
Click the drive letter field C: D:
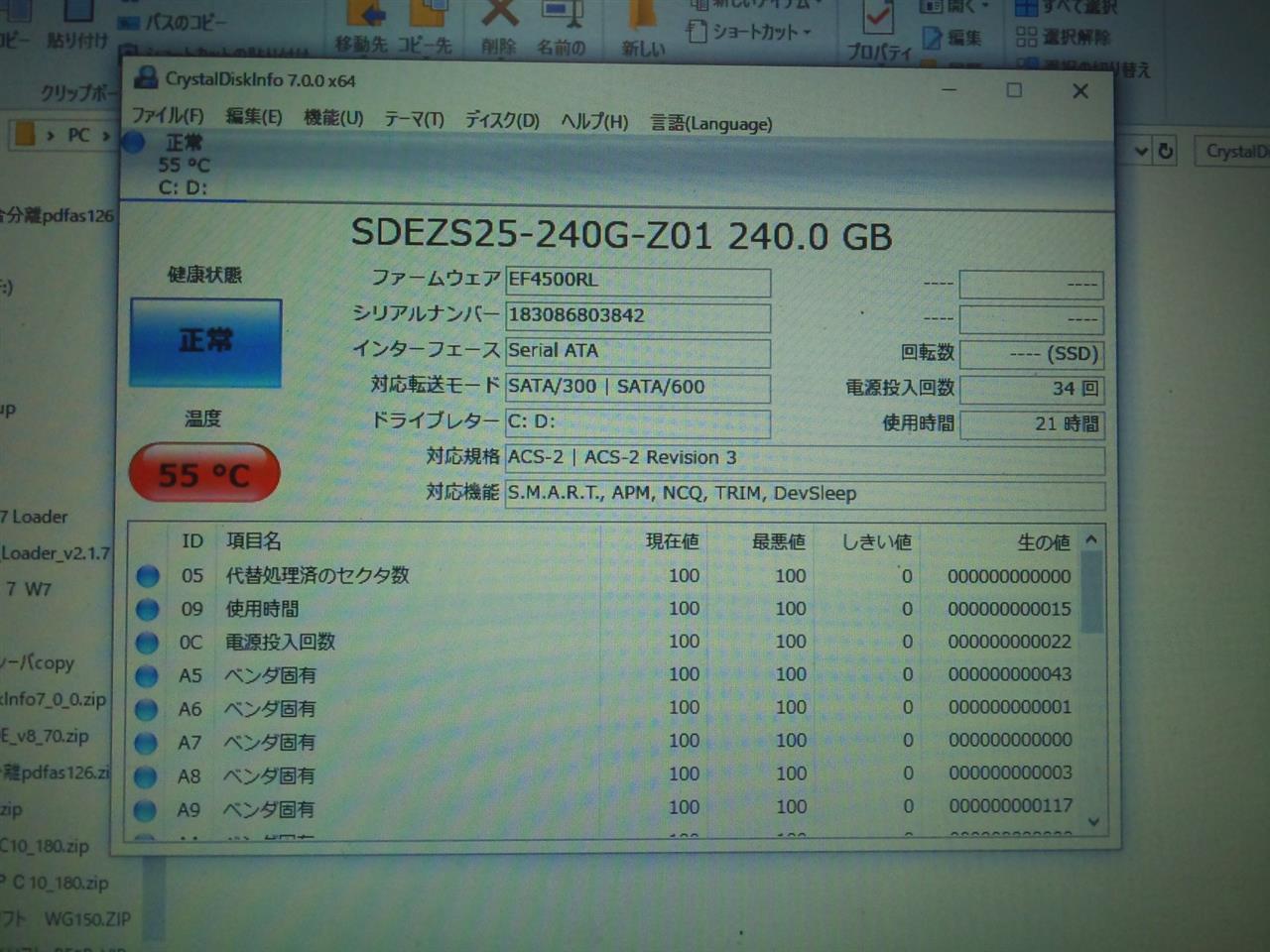[x=637, y=422]
